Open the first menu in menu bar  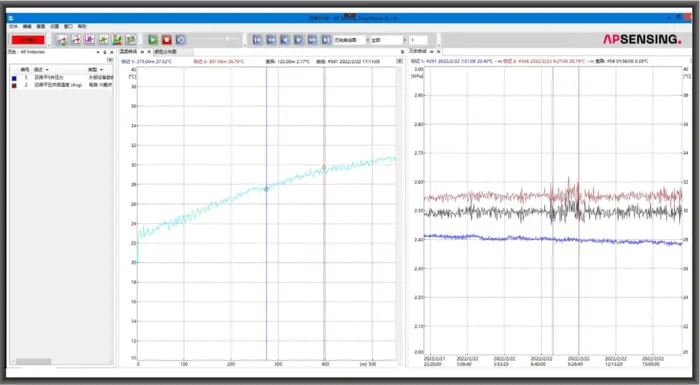[x=13, y=26]
